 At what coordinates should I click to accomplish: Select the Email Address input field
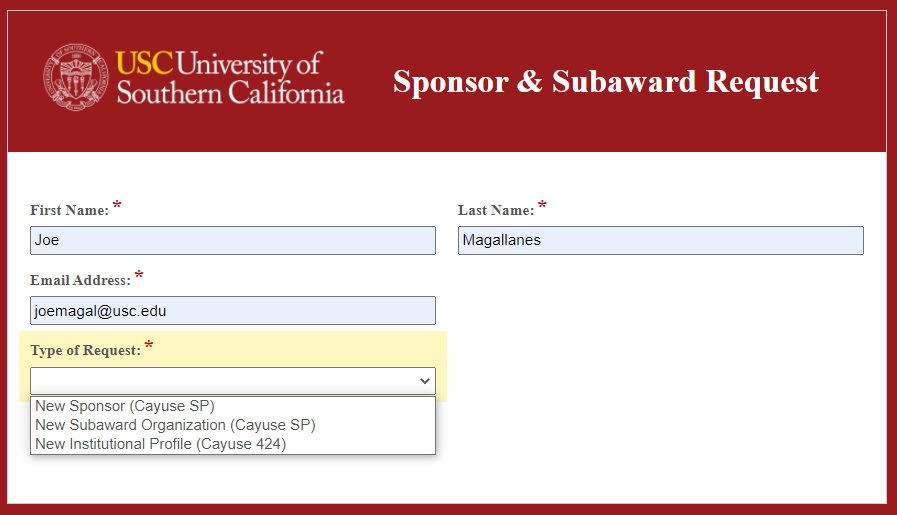[x=233, y=311]
